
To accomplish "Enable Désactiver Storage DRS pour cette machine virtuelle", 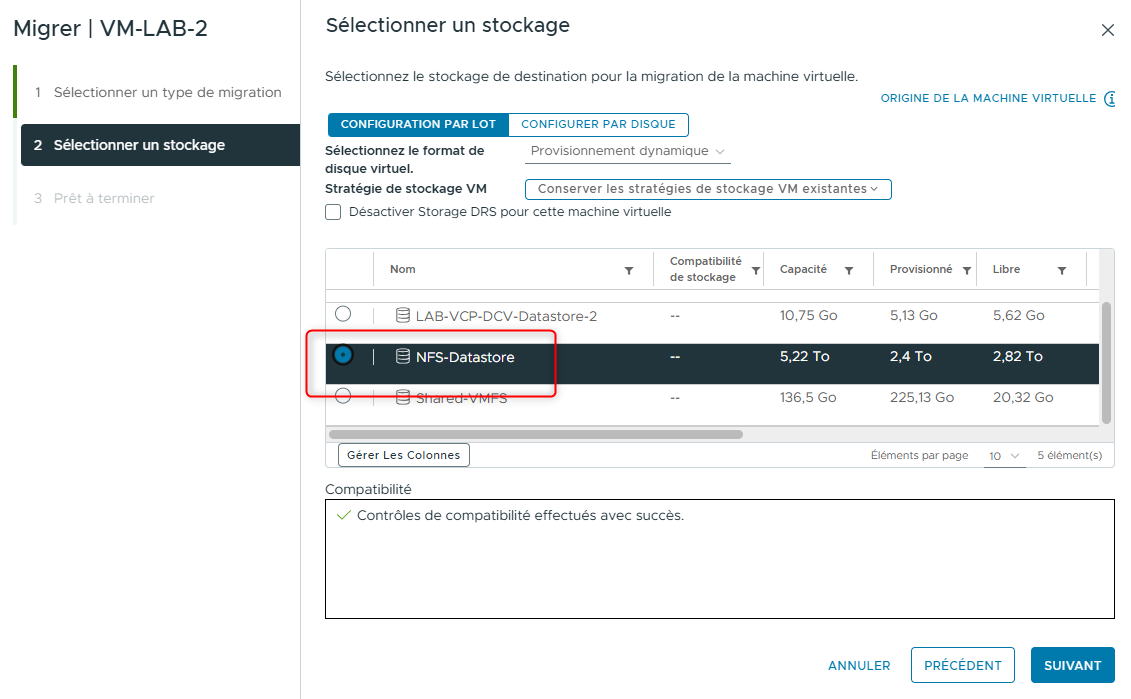I will [332, 211].
